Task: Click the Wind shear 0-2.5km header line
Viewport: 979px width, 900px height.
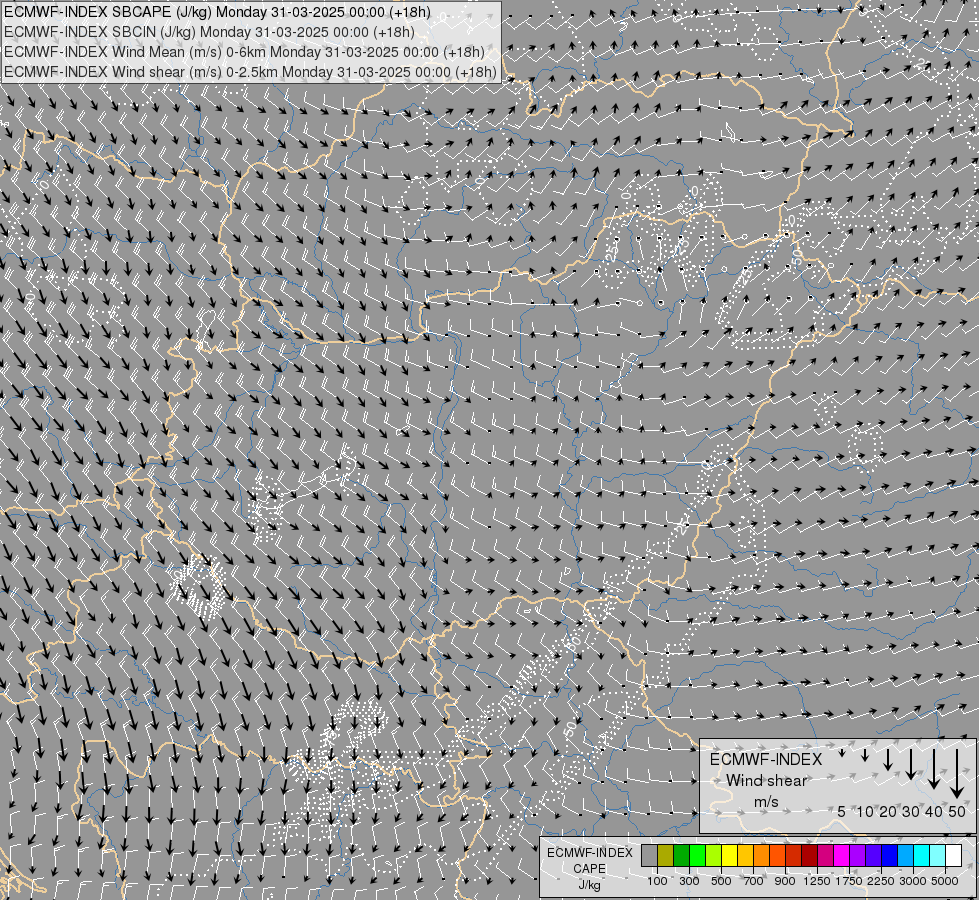Action: click(250, 72)
